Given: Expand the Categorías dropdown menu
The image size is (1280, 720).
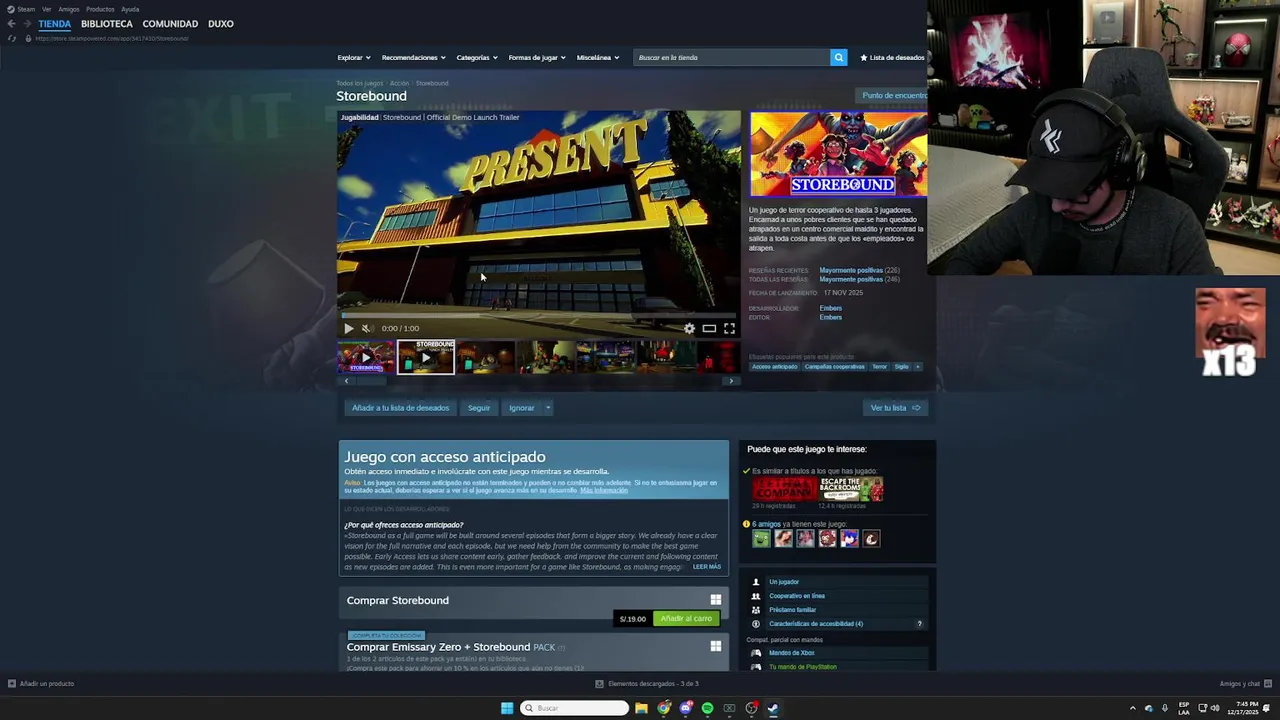Looking at the screenshot, I should pos(476,57).
